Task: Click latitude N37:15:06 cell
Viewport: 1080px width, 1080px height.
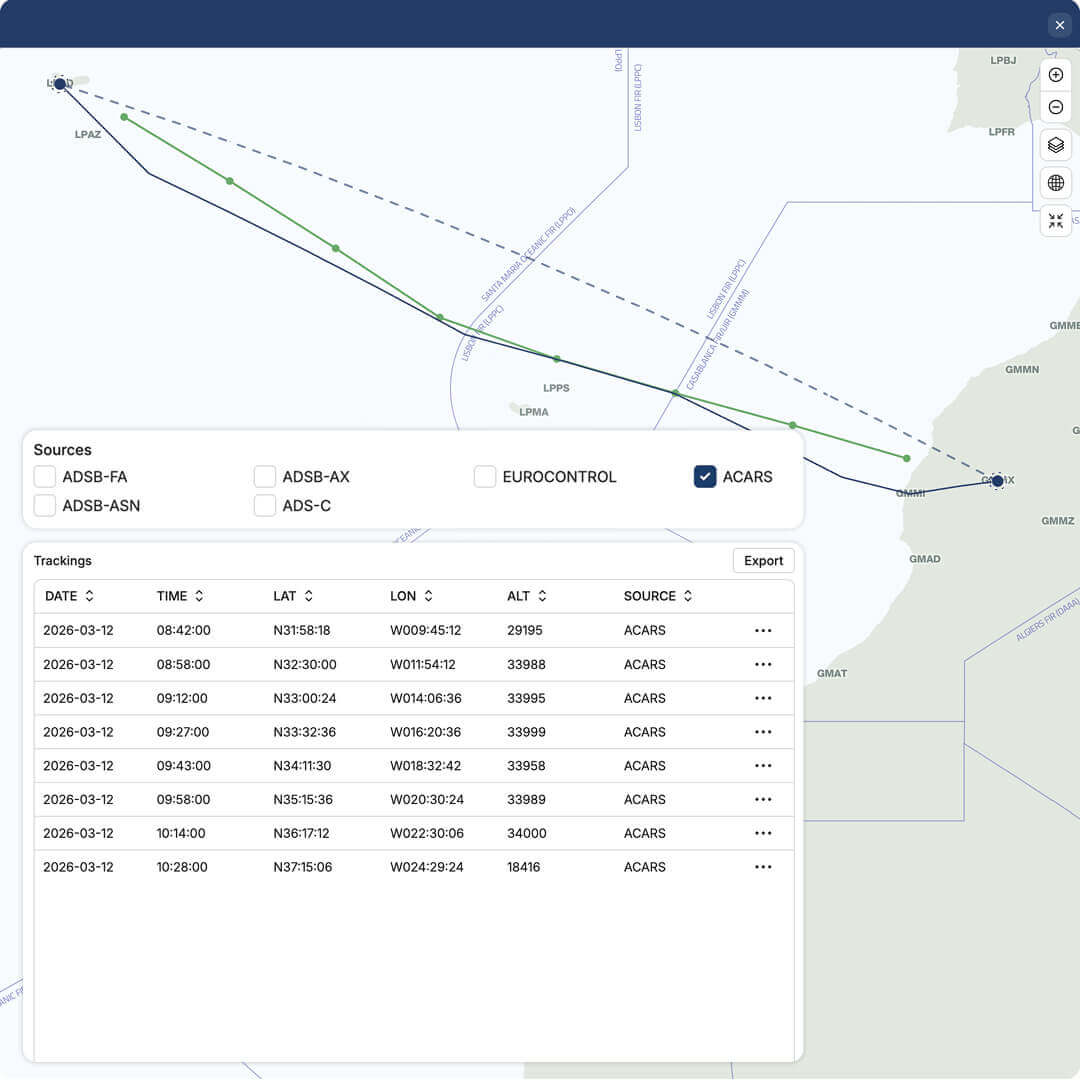Action: [x=302, y=867]
